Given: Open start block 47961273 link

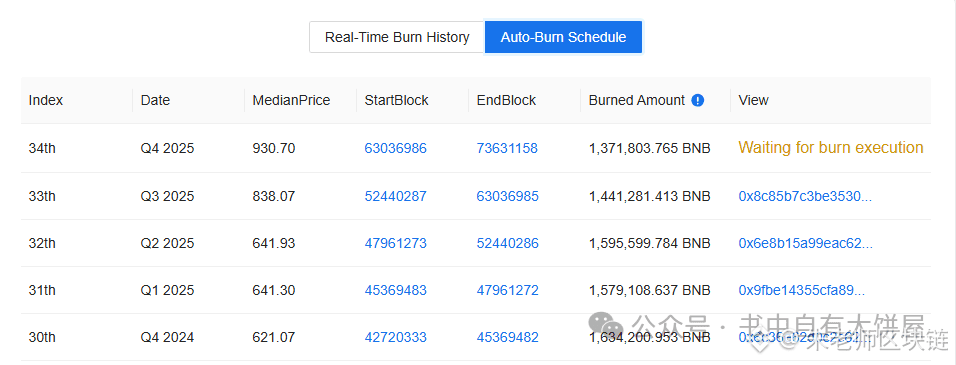Looking at the screenshot, I should click(x=396, y=243).
